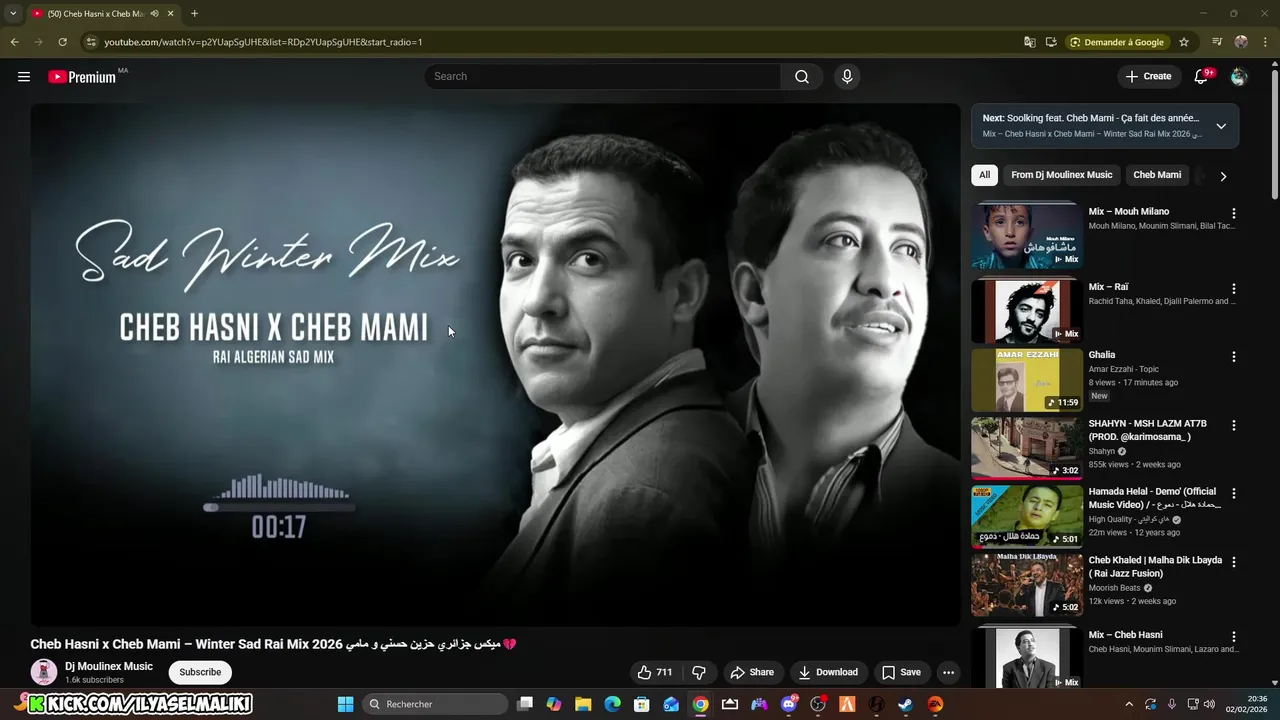Open the Moorish Beats channel link
1280x720 pixels.
point(1114,588)
